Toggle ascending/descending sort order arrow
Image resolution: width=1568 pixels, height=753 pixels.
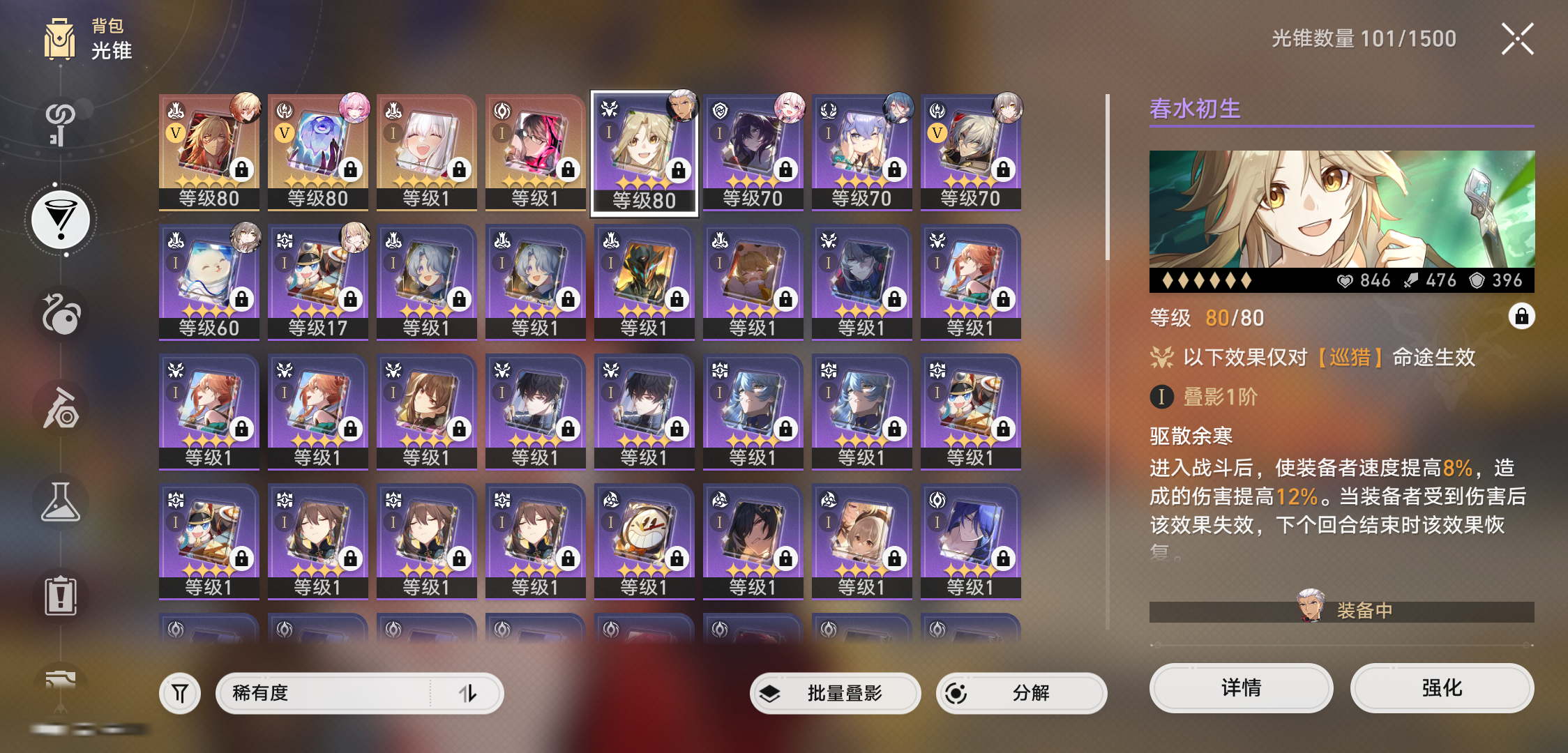tap(467, 693)
